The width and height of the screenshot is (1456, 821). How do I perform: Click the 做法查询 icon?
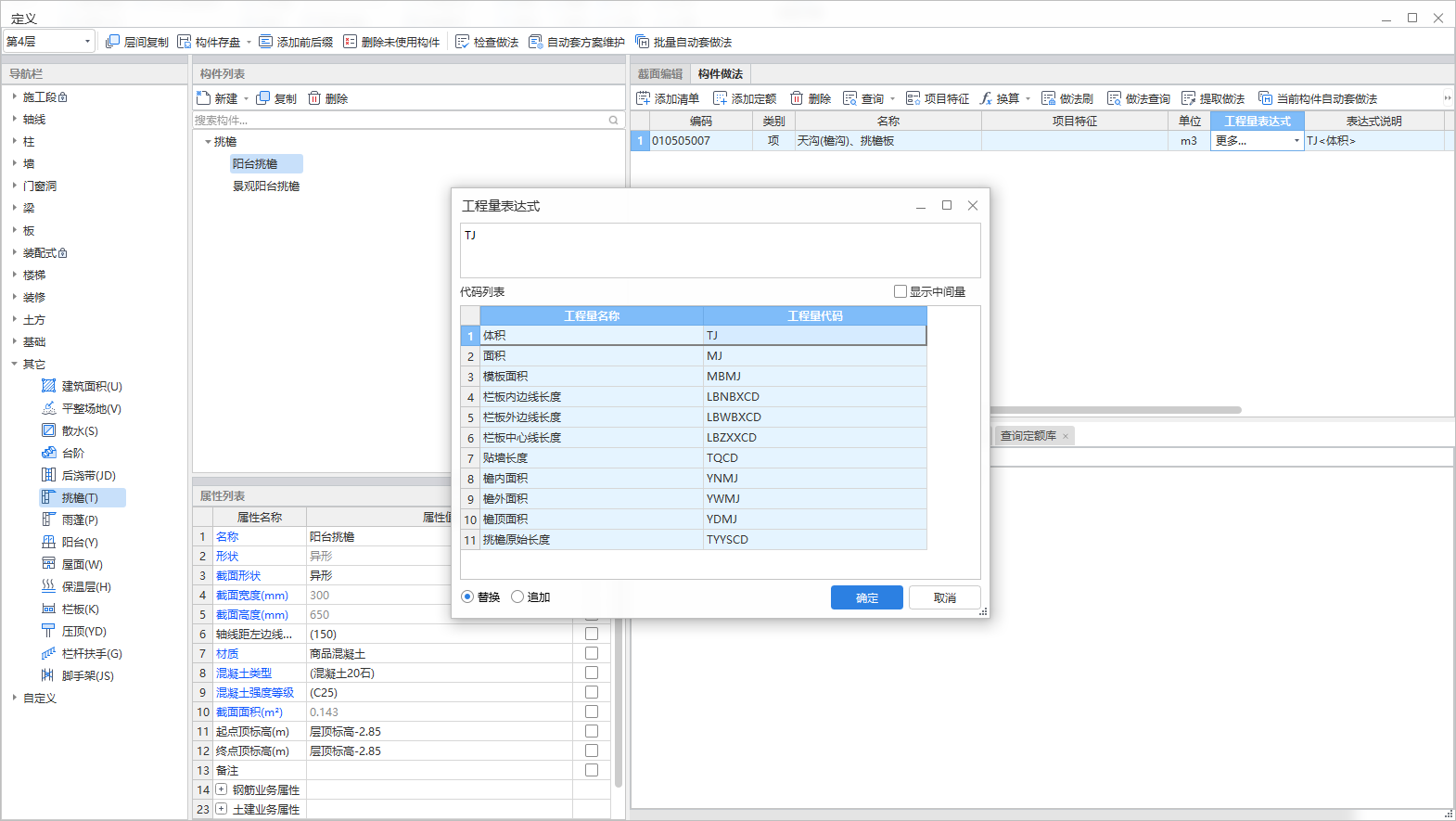[1114, 98]
